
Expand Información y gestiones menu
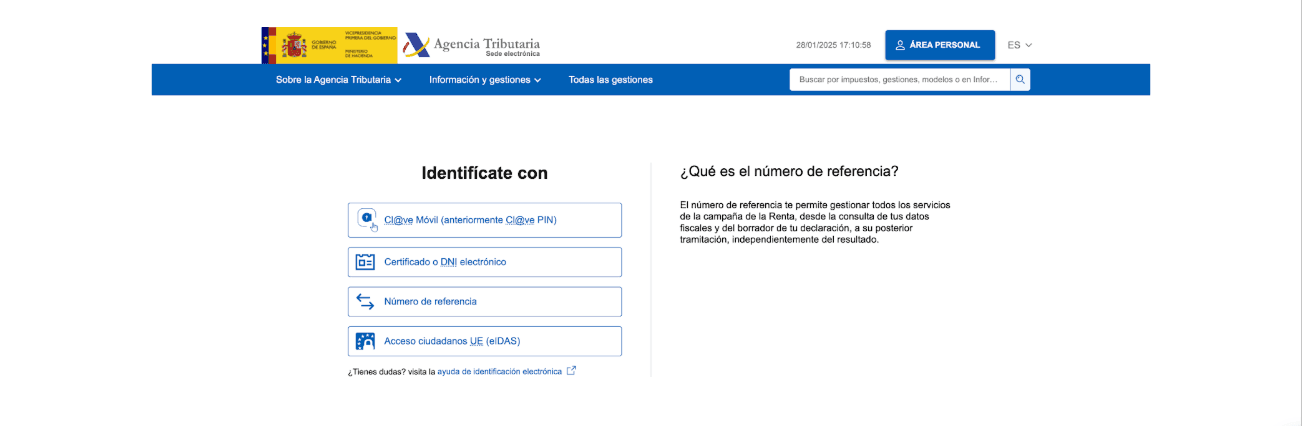point(485,80)
